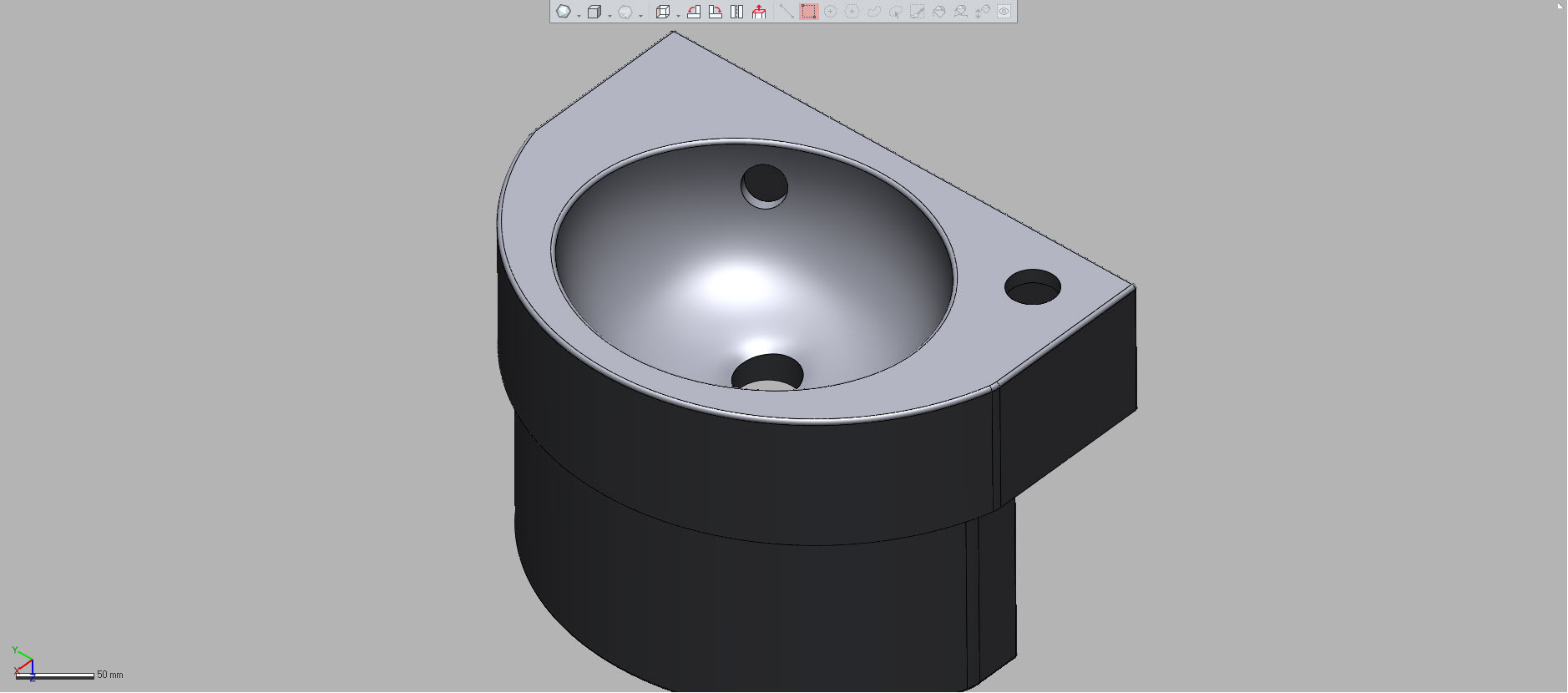The height and width of the screenshot is (693, 1568).
Task: Select the lasso freeform selection icon
Action: coord(874,12)
